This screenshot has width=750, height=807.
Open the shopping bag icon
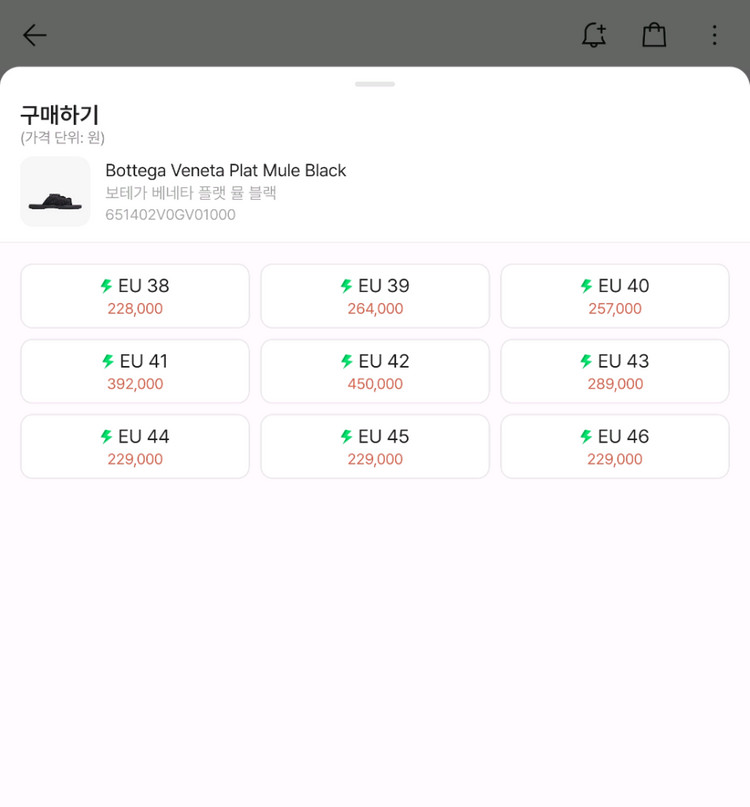point(654,35)
